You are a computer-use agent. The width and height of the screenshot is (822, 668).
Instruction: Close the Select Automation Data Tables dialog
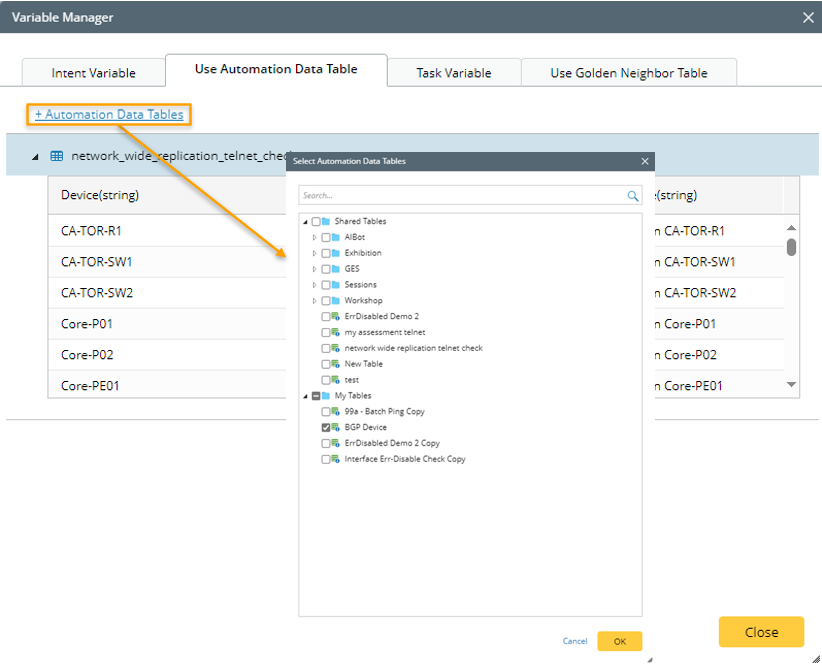click(x=645, y=161)
